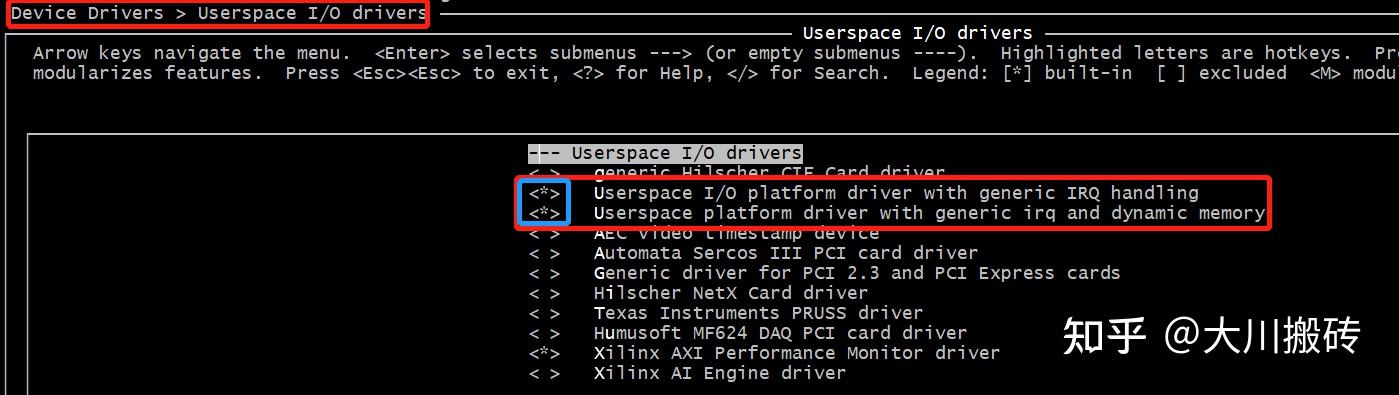
Task: Click the Userspace I/O drivers title bar label
Action: click(917, 33)
